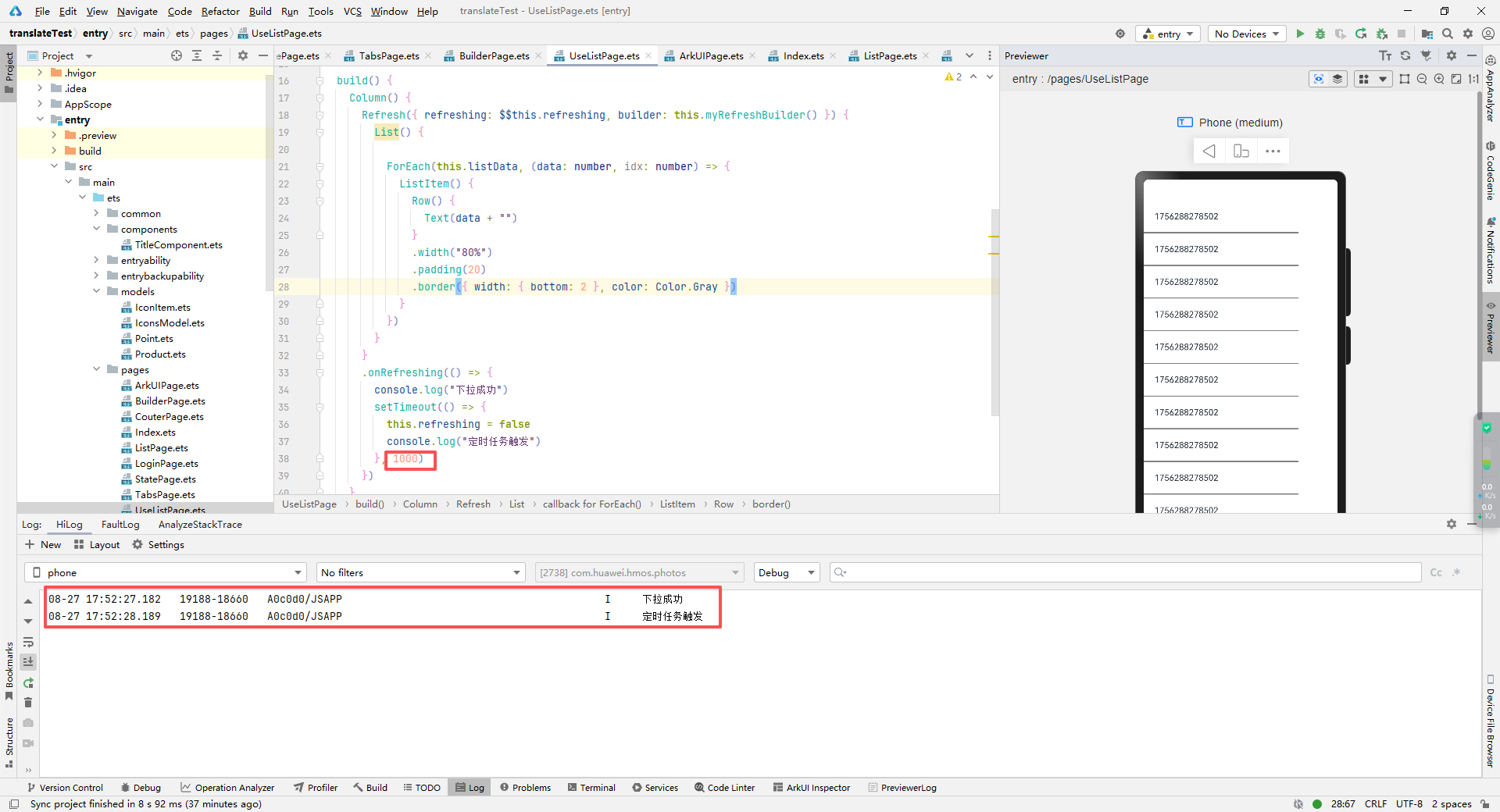Click the Refresh breadcrumb in editor
Image resolution: width=1500 pixels, height=812 pixels.
click(473, 504)
